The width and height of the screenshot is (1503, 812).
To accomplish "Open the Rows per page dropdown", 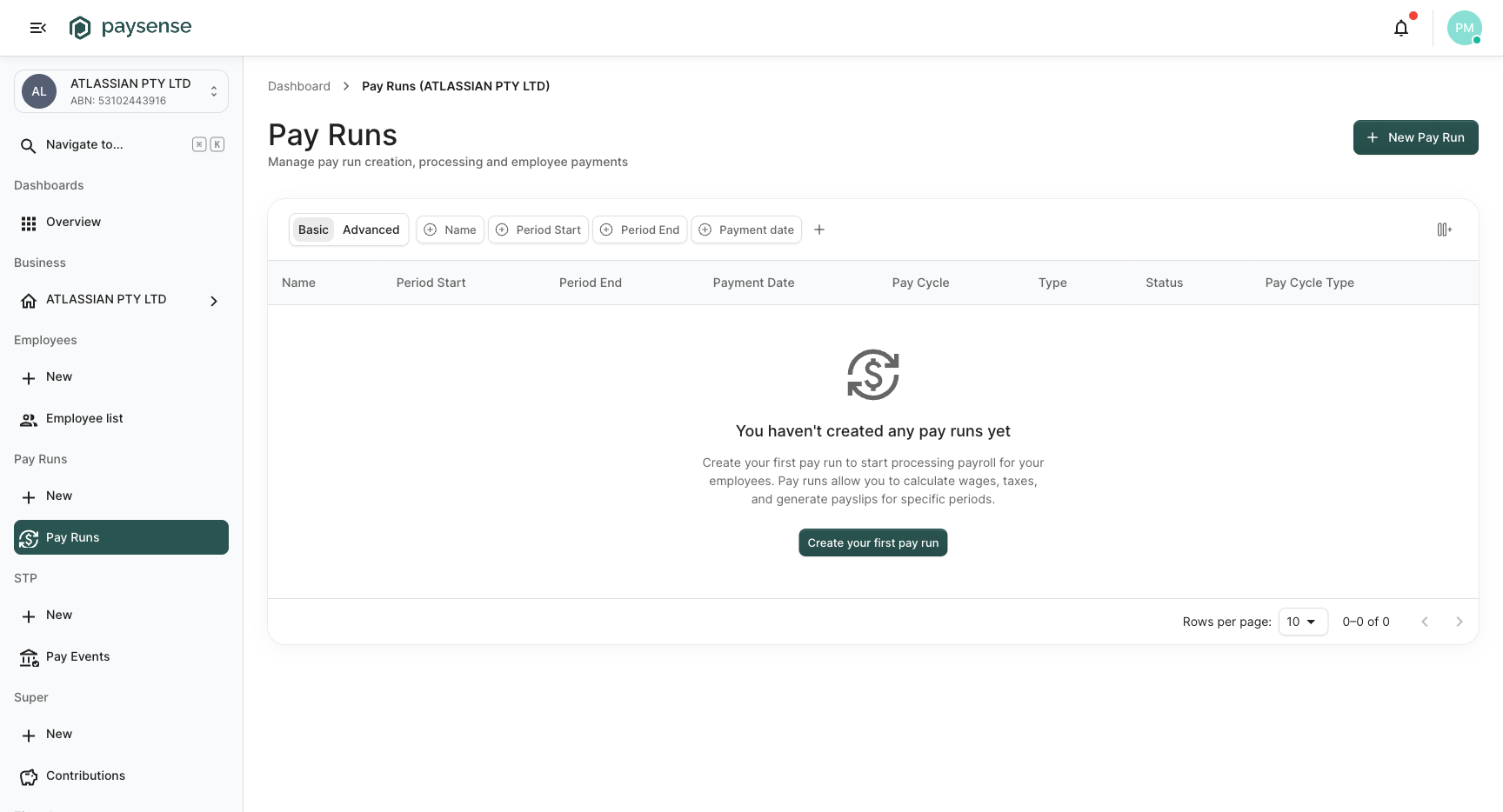I will tap(1303, 622).
